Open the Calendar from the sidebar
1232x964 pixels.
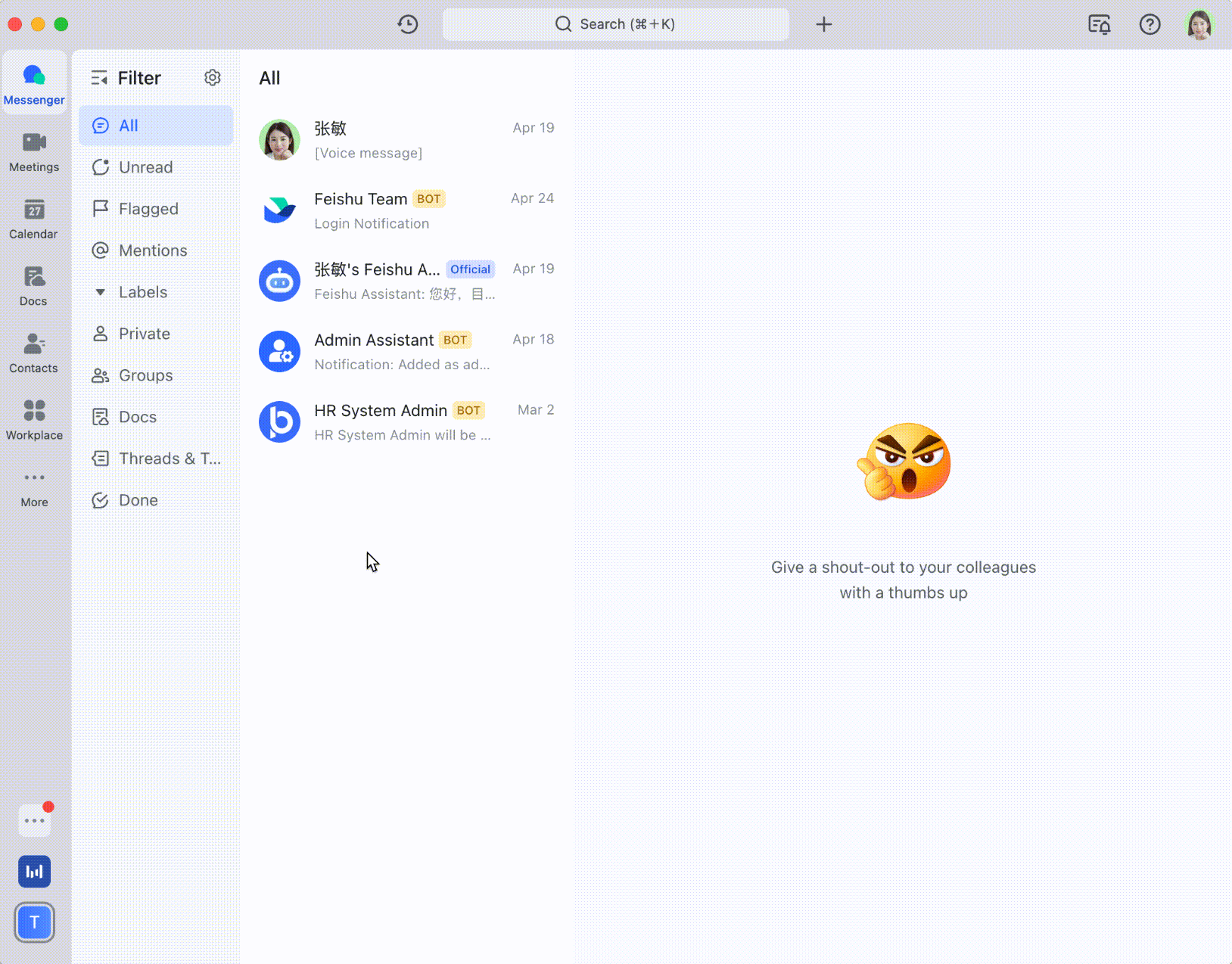[x=33, y=218]
